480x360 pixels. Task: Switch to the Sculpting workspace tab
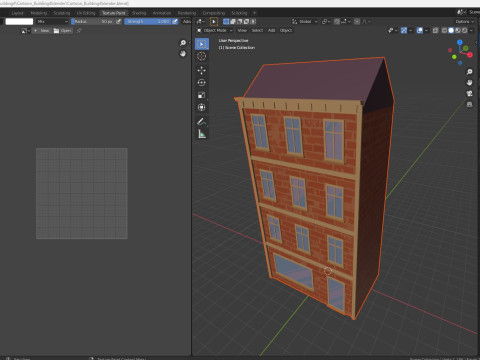click(62, 13)
